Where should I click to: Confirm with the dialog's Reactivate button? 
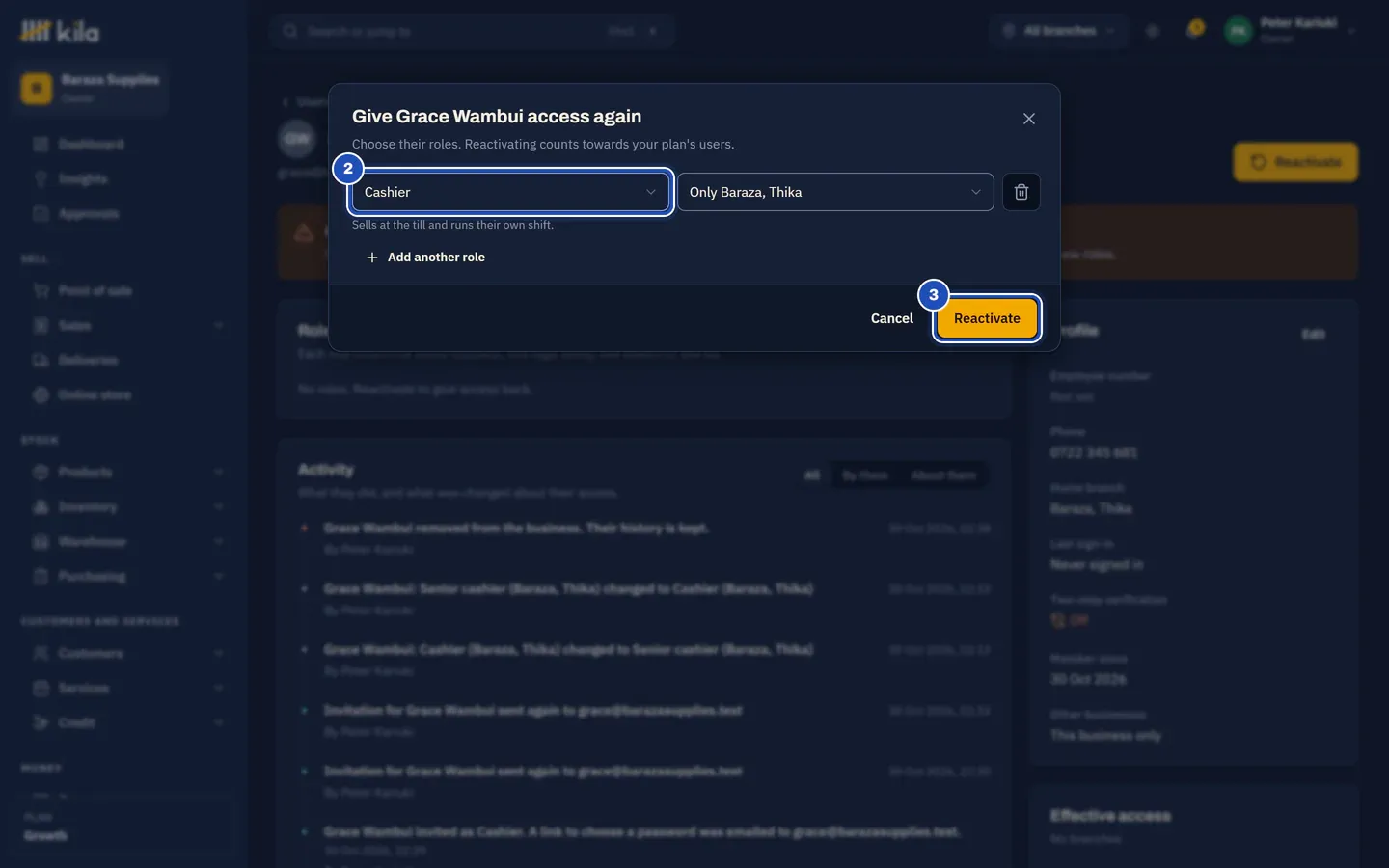coord(987,318)
